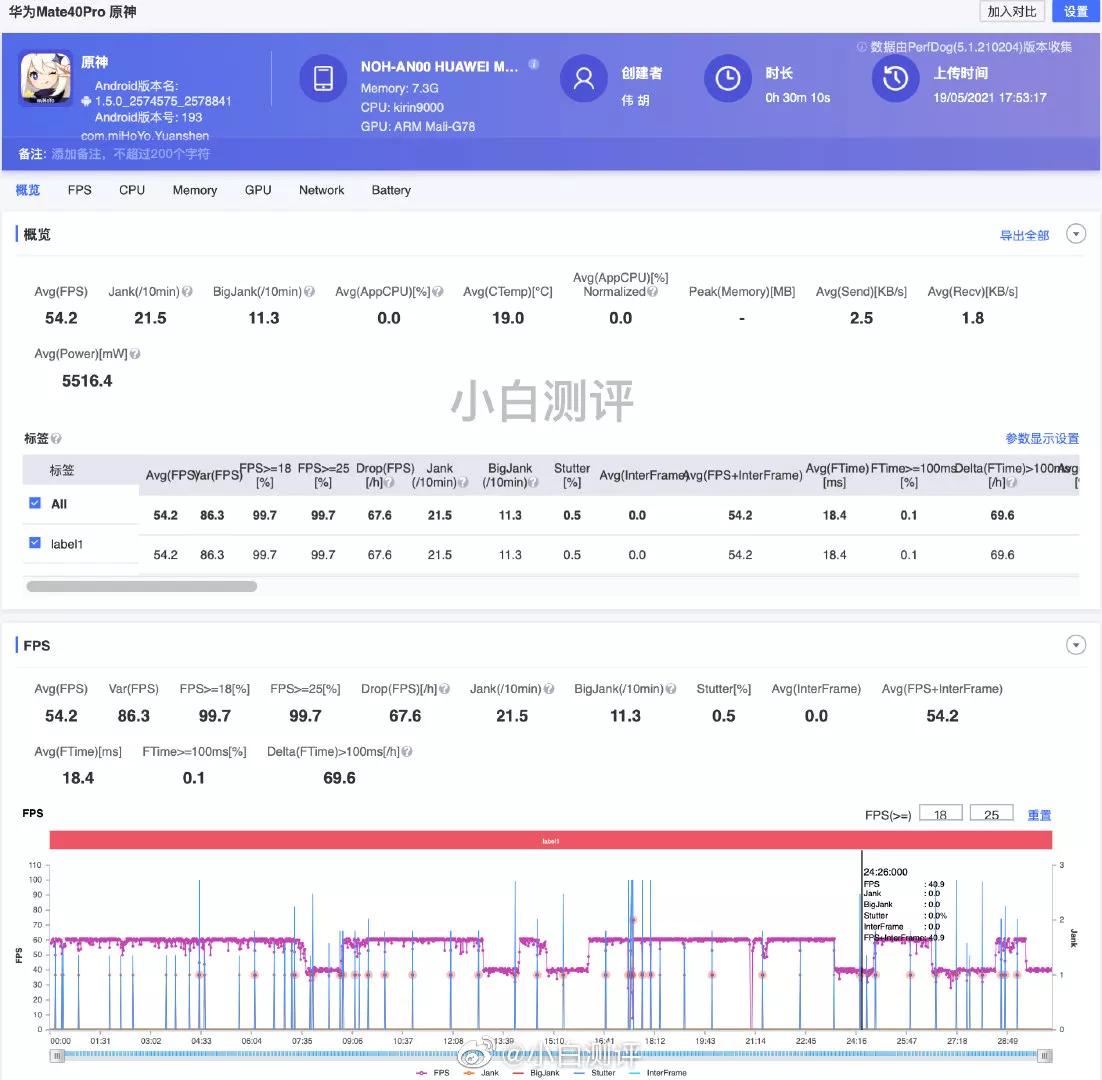Click the info icon next to Avg(Power)[mW]

point(135,354)
